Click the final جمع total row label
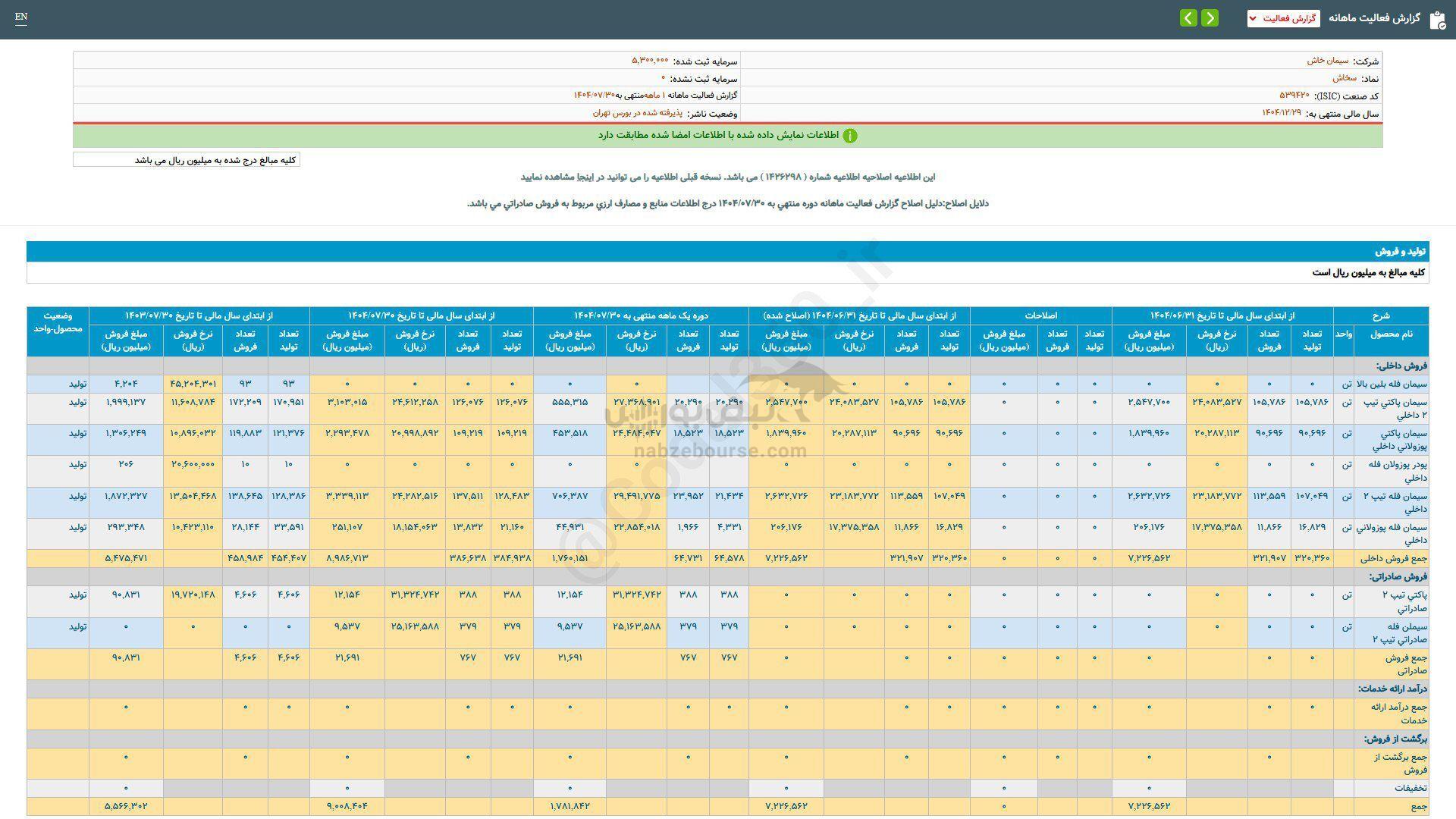The image size is (1456, 819). [1419, 807]
